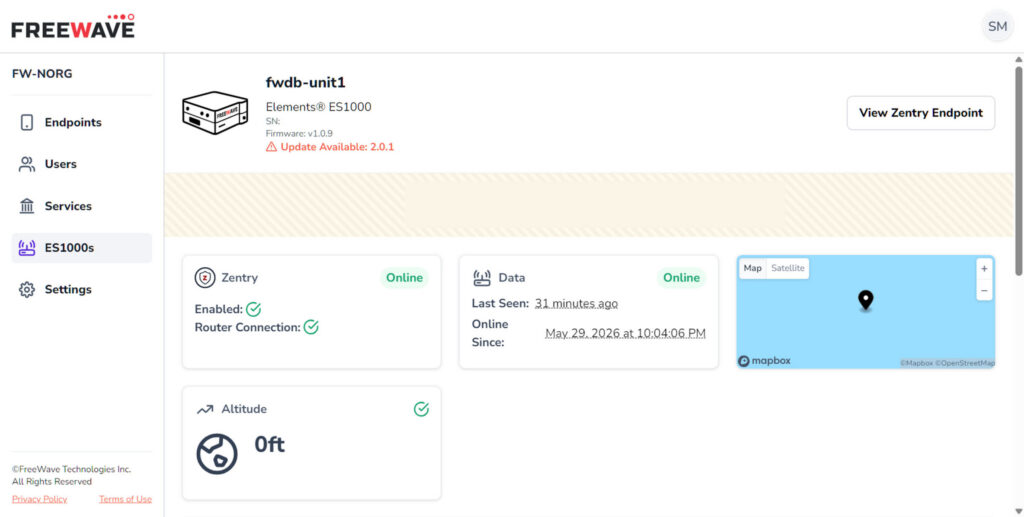The width and height of the screenshot is (1024, 517).
Task: Click the '31 minutes ago' last seen value
Action: point(576,304)
